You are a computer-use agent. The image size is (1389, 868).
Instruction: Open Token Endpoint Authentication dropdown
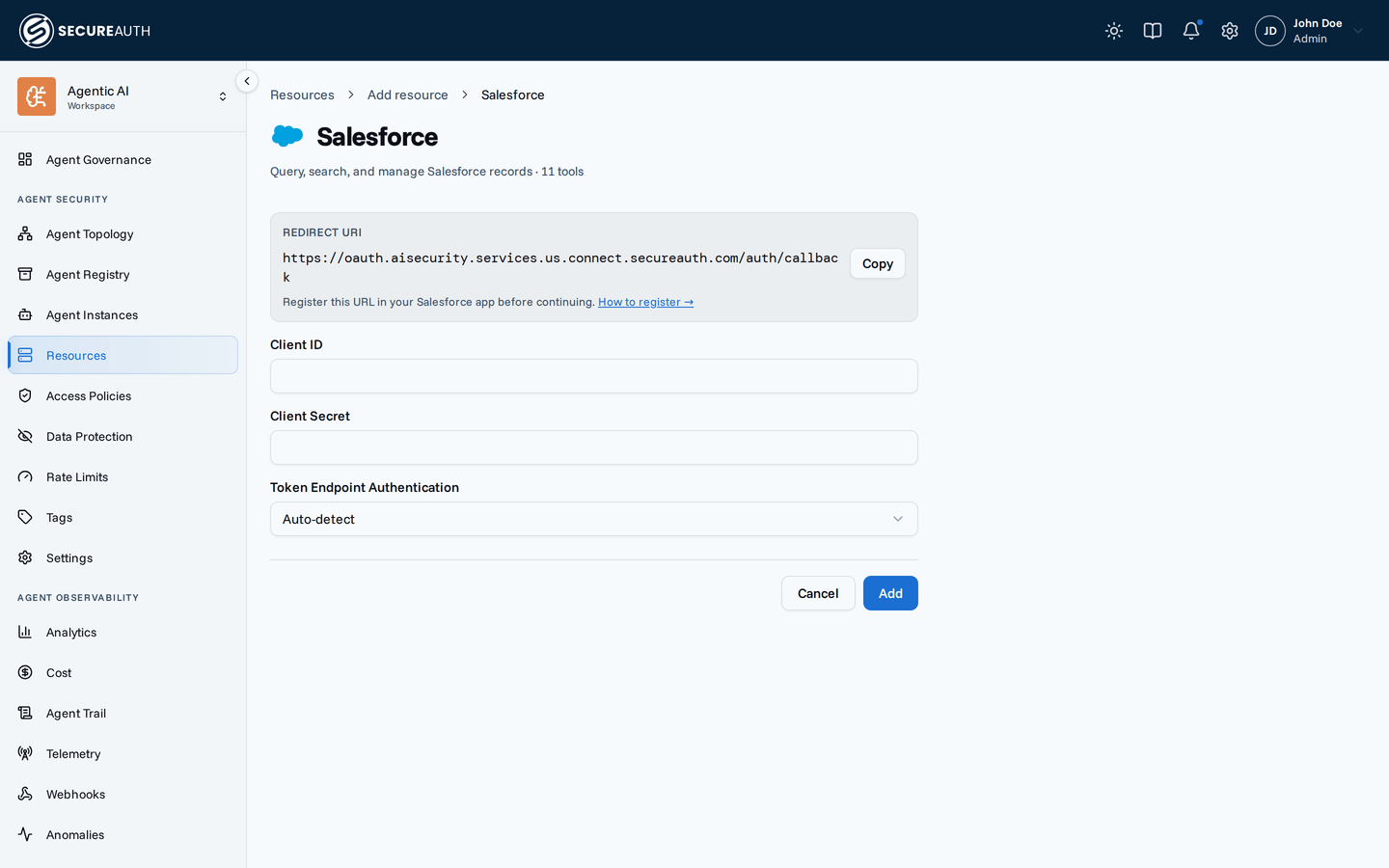tap(593, 519)
